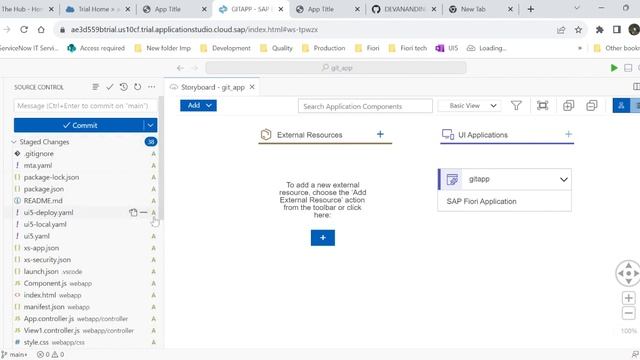This screenshot has width=640, height=360.
Task: Expand all storyboard cards icon
Action: point(568,106)
